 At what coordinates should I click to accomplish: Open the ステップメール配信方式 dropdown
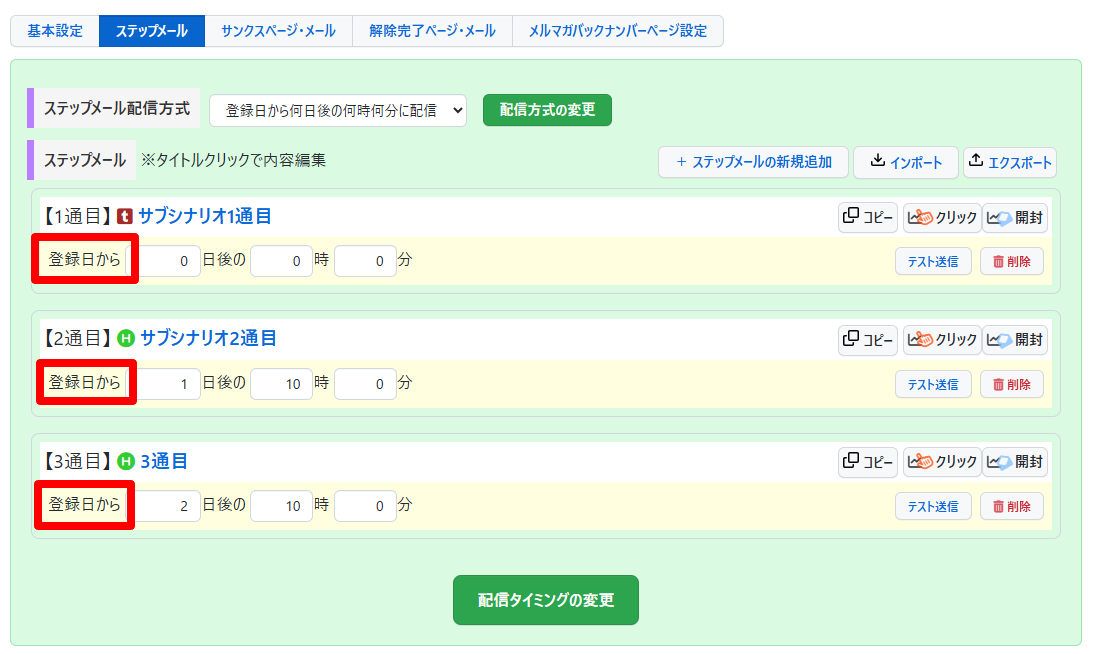pos(338,111)
